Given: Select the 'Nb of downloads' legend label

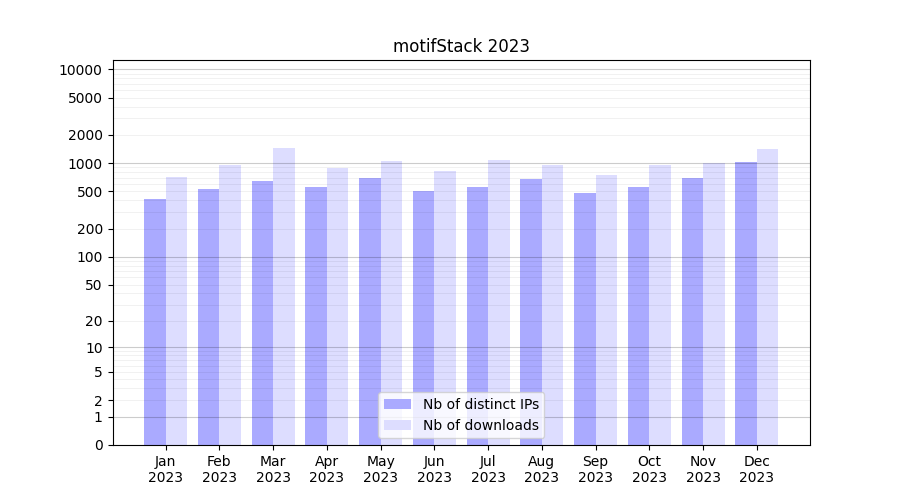Looking at the screenshot, I should 480,425.
